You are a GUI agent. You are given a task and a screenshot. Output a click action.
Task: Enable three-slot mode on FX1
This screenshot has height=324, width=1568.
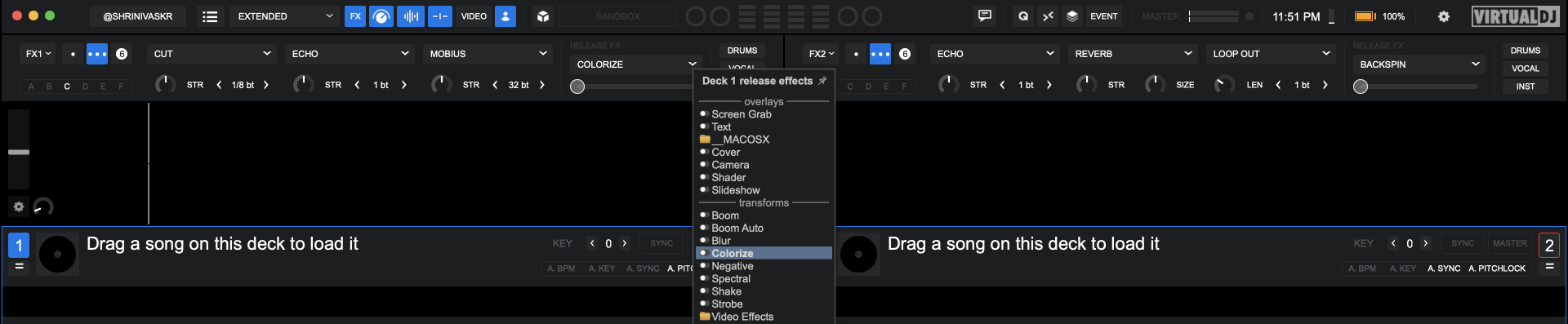pyautogui.click(x=97, y=54)
